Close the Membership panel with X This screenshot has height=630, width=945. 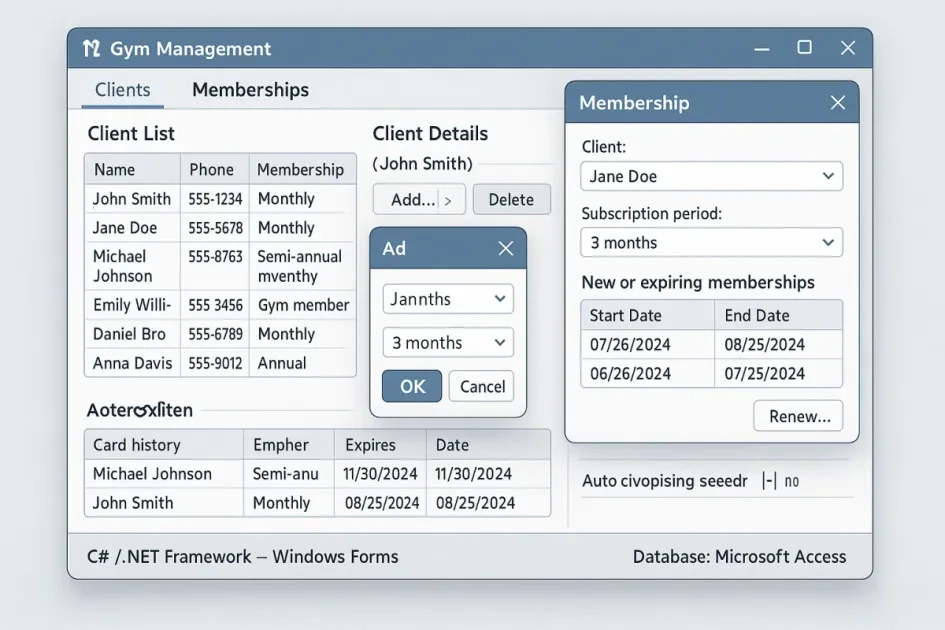[838, 103]
